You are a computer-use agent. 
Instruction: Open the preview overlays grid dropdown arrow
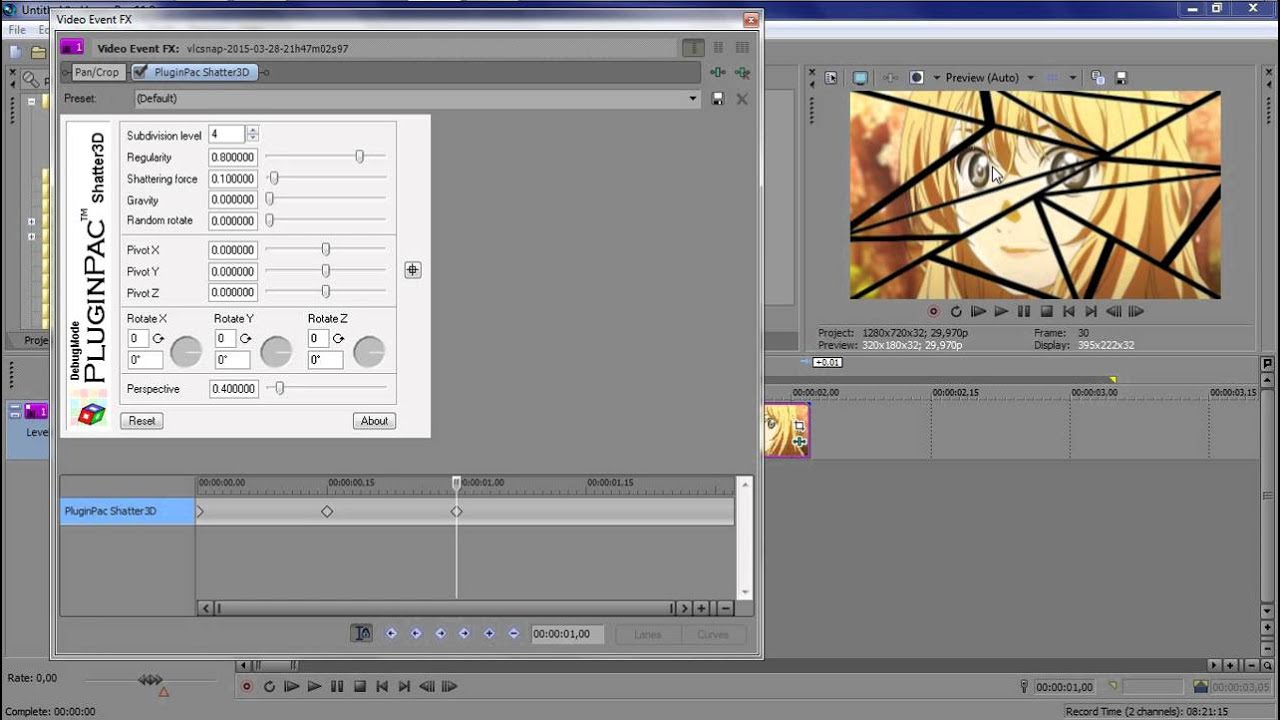pyautogui.click(x=1072, y=77)
